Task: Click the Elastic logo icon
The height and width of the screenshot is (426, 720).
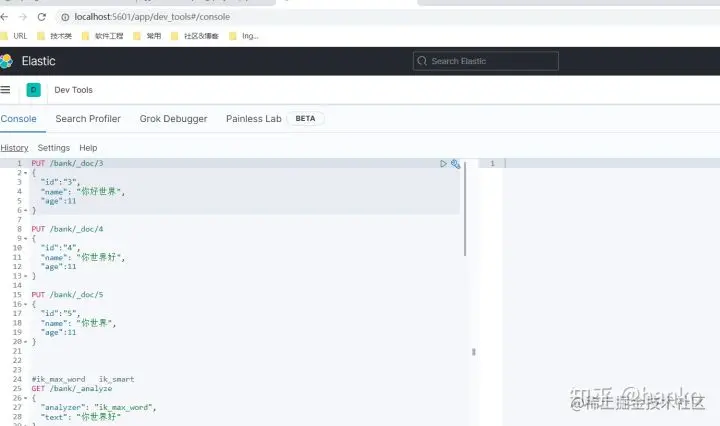Action: click(x=6, y=61)
